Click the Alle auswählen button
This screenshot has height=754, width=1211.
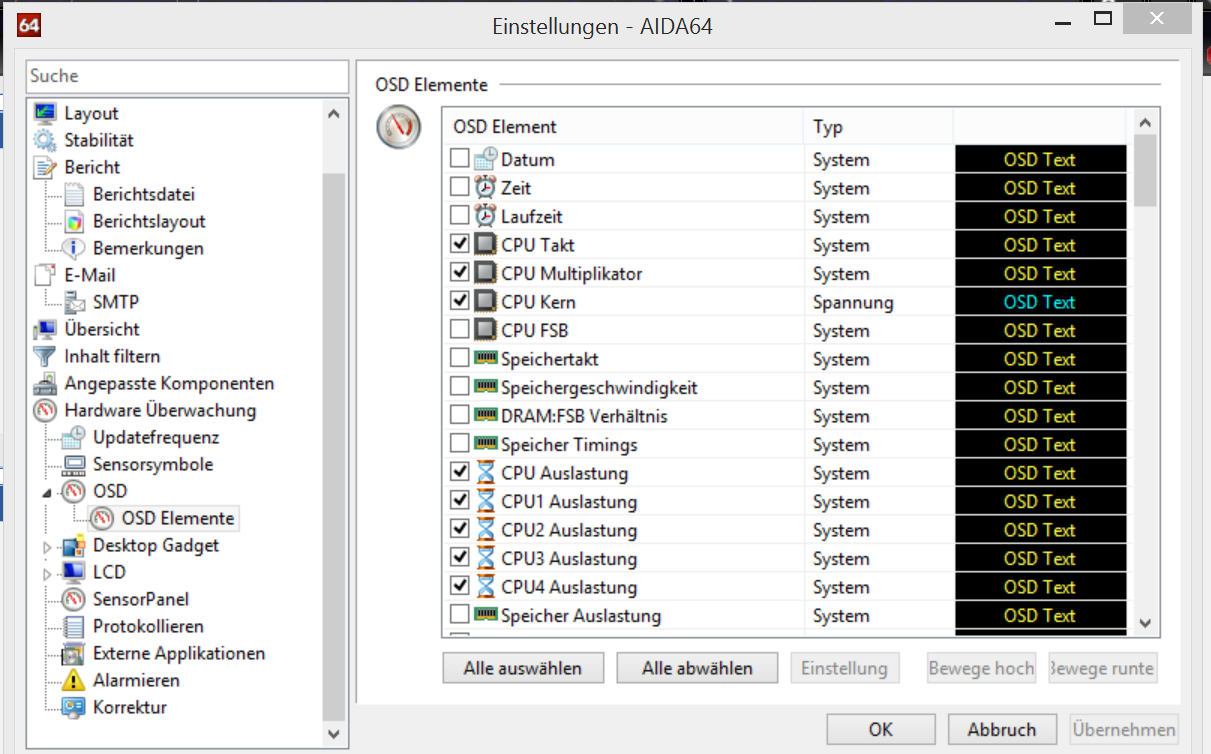point(525,668)
